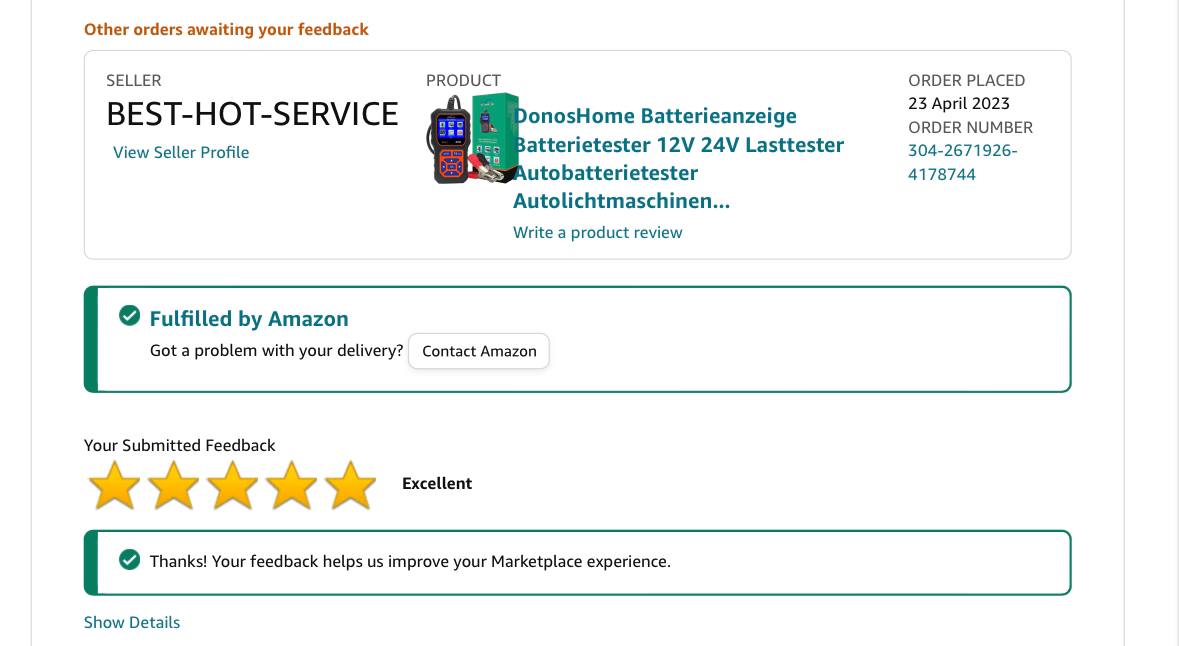Open View Seller Profile link

(180, 152)
